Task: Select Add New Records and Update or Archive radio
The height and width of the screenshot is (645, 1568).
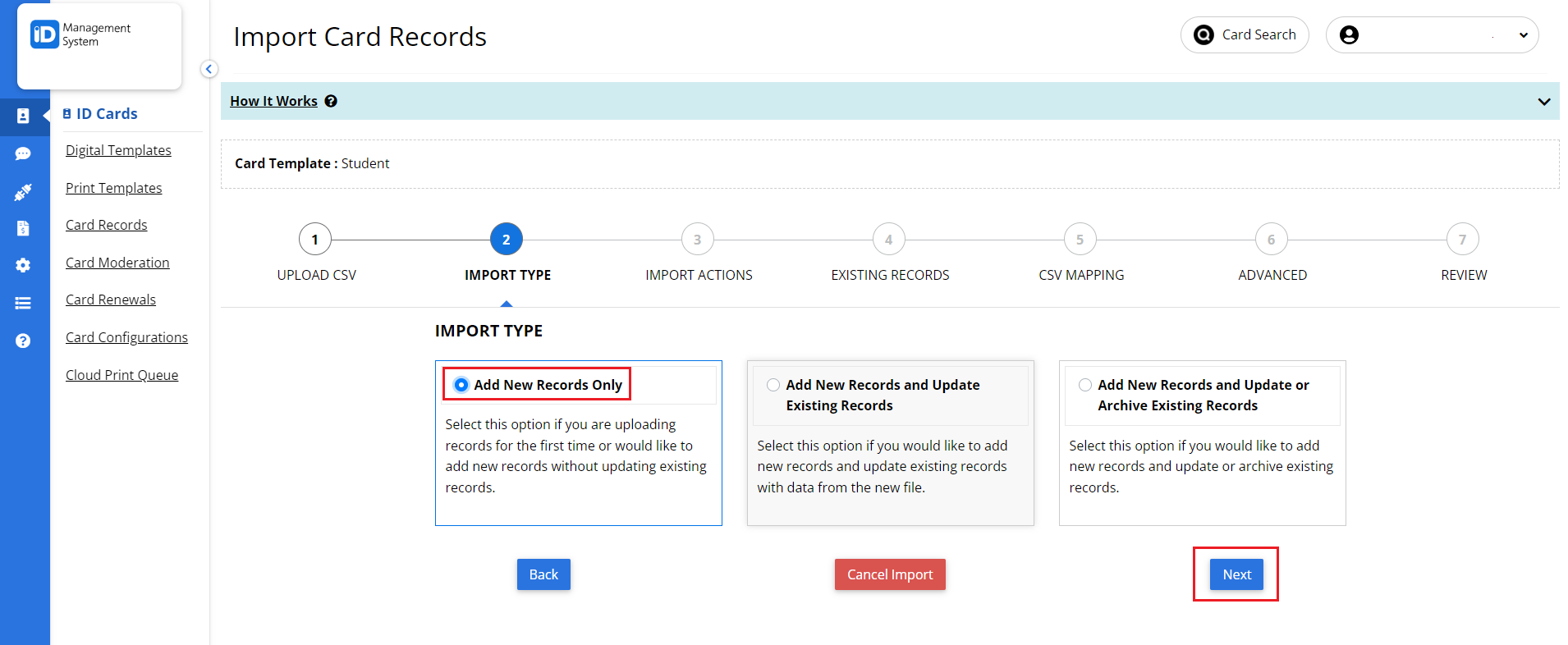Action: 1085,385
